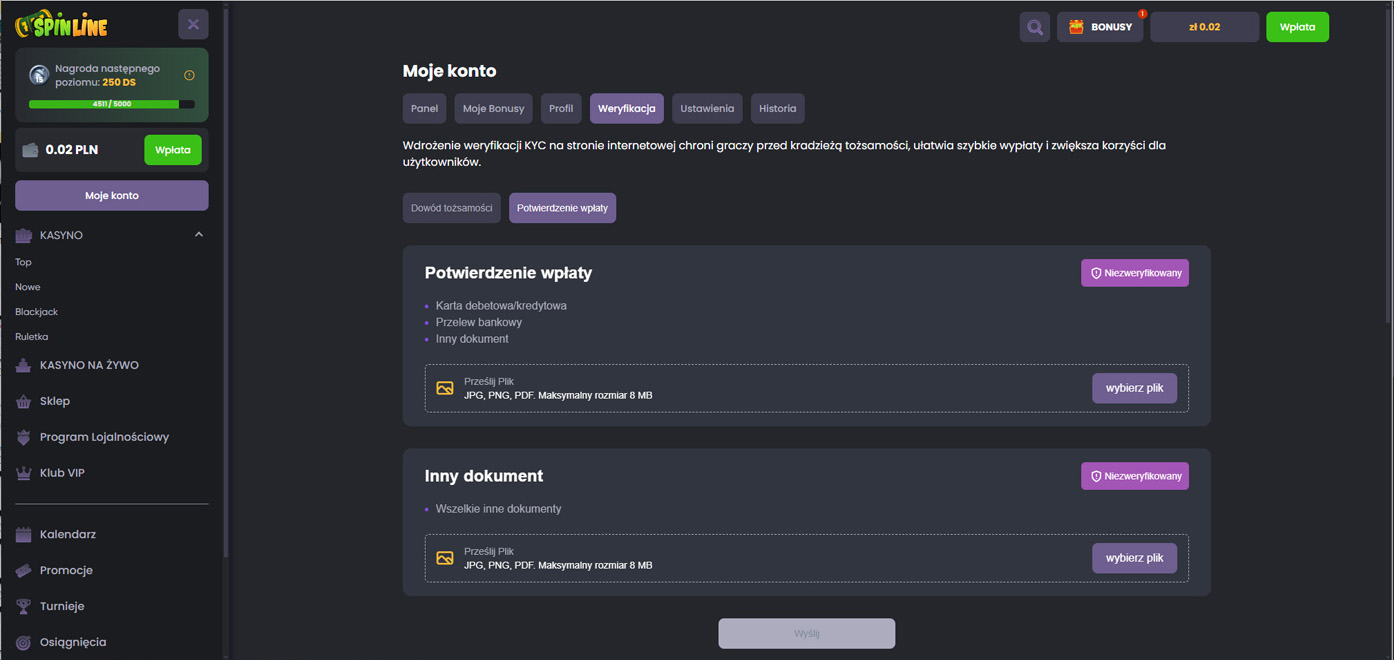Close the sidebar with X icon
This screenshot has height=660, width=1394.
193,24
